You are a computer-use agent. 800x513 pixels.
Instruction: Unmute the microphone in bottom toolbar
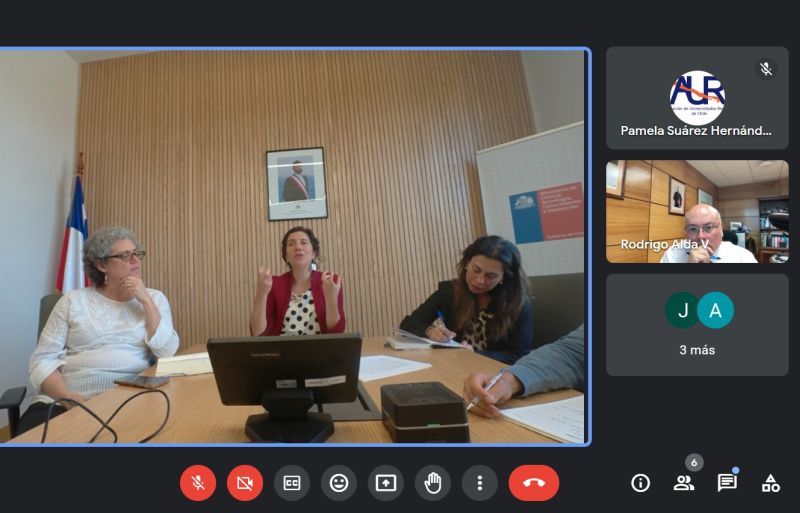click(x=198, y=483)
